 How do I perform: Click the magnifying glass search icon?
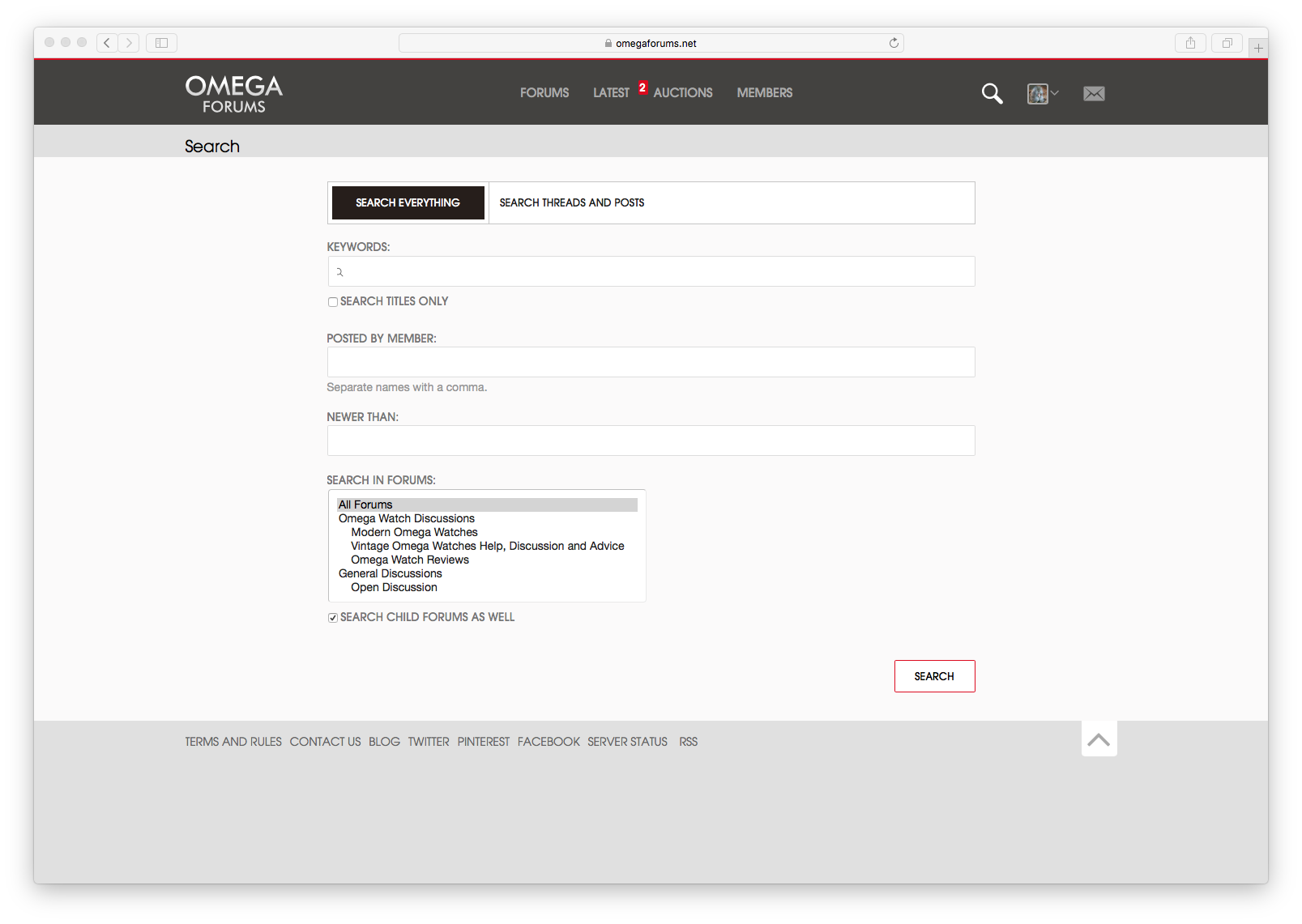pos(992,94)
